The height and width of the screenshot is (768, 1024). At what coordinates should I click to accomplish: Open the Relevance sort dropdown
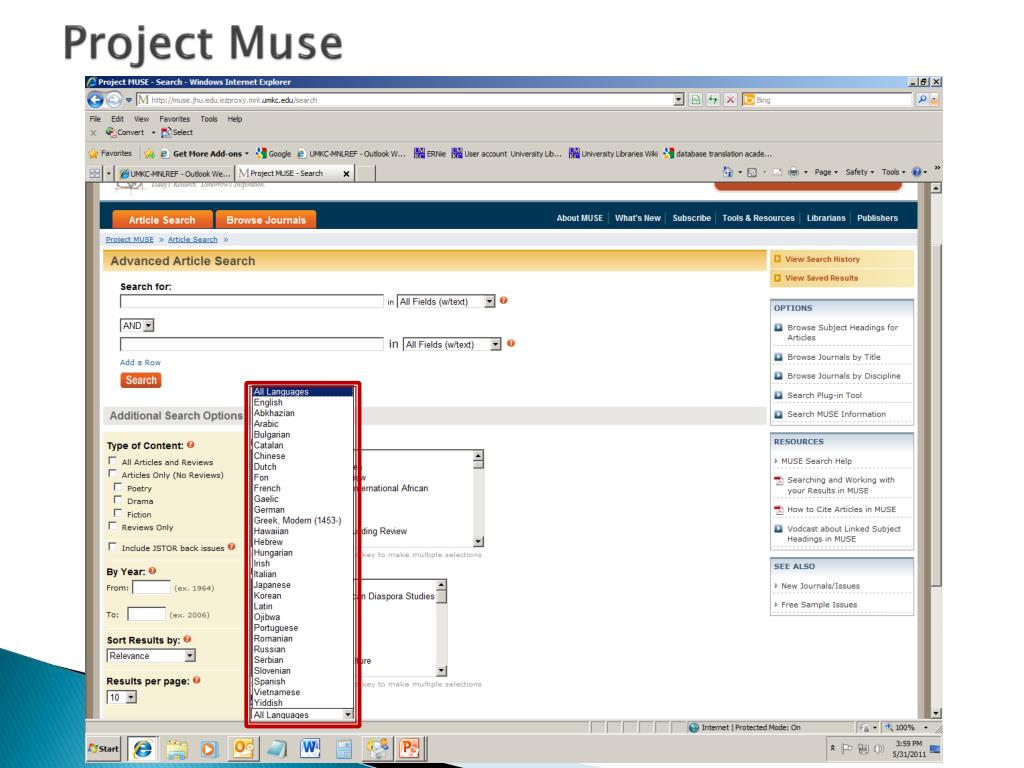coord(151,656)
